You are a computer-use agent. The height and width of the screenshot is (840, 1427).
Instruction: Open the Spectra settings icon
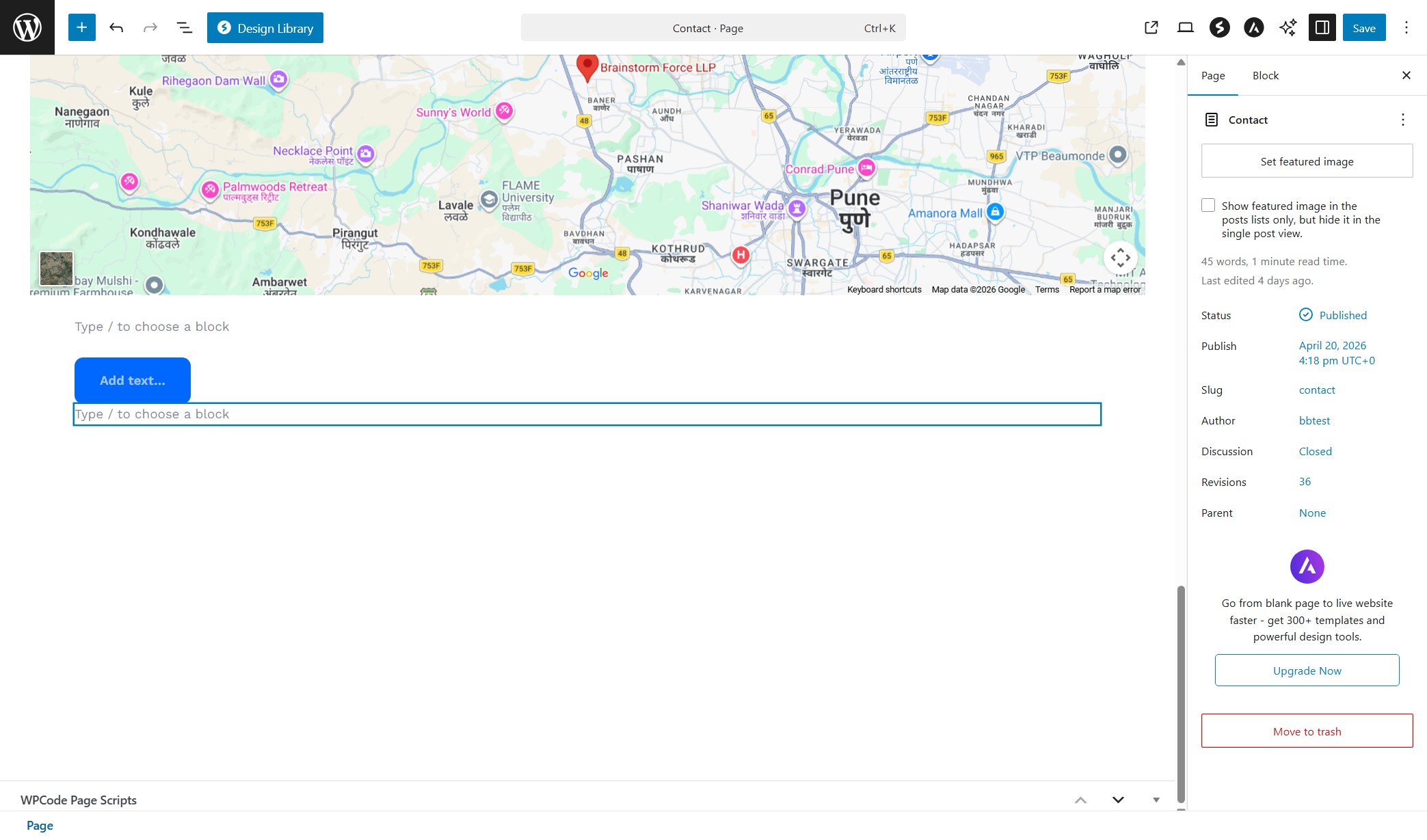click(1220, 27)
